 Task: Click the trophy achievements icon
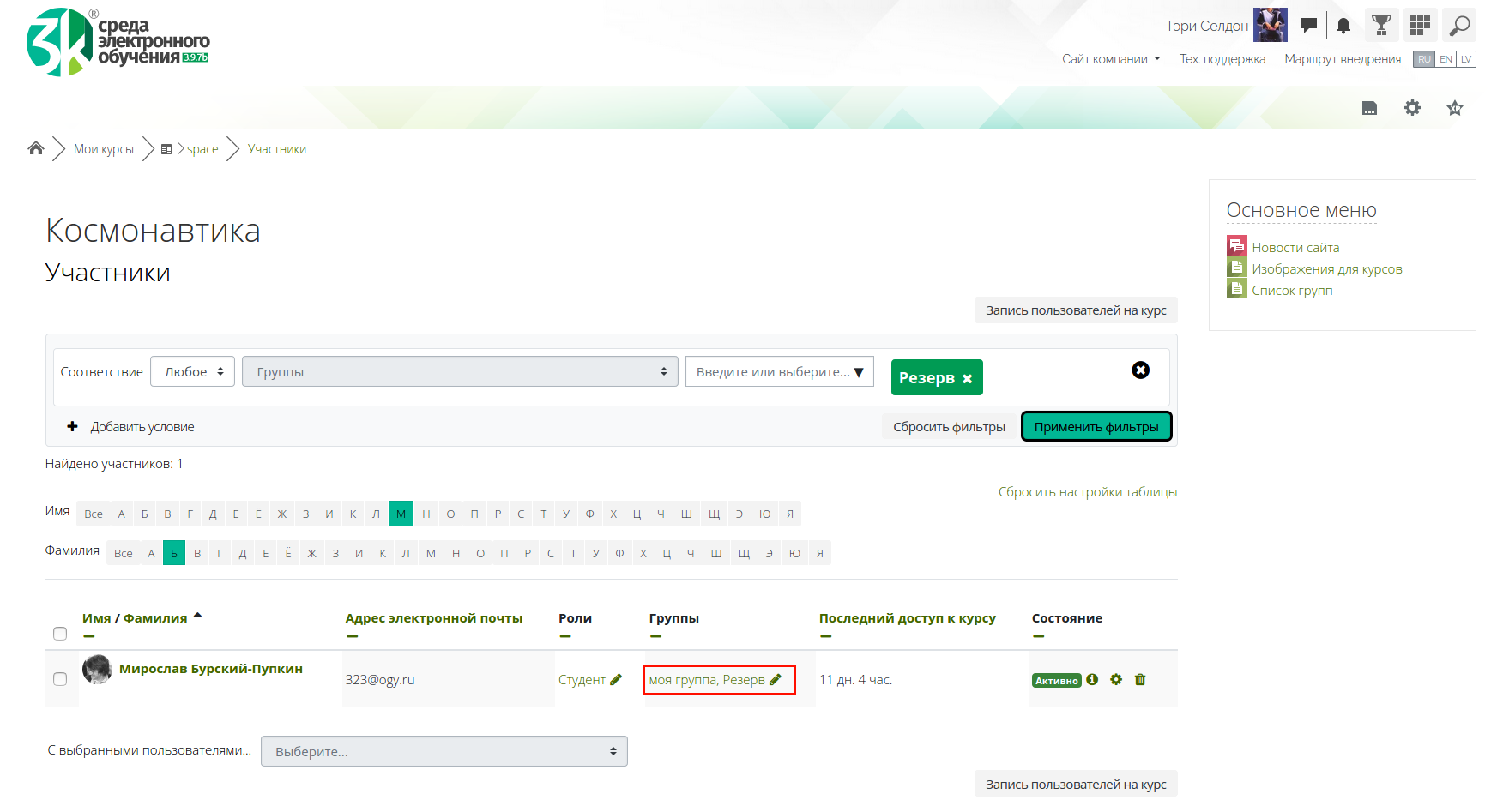click(x=1381, y=26)
